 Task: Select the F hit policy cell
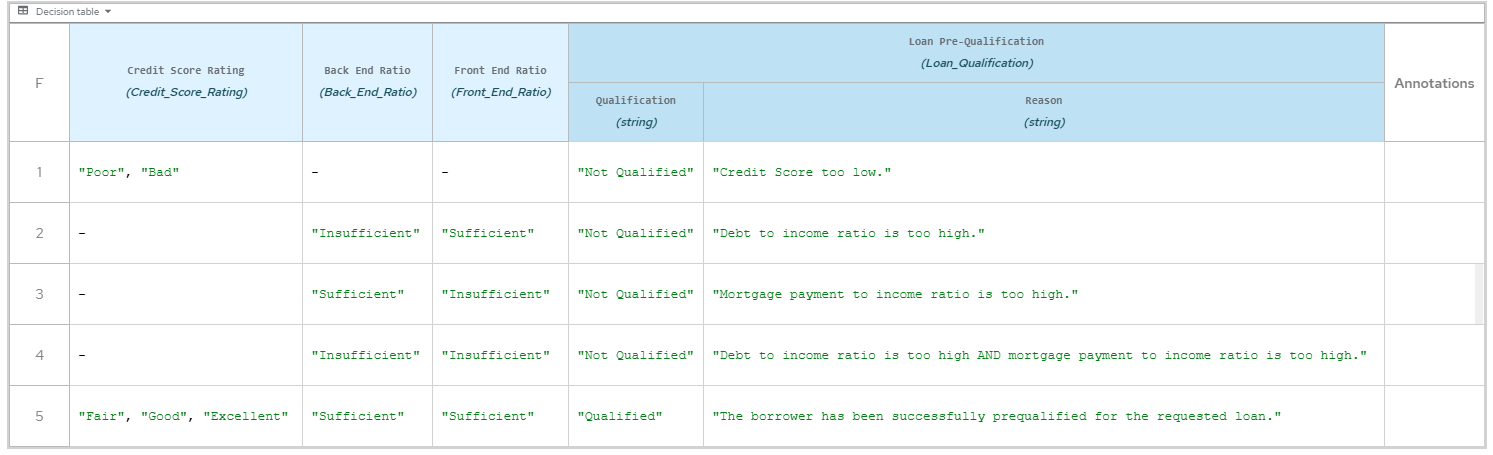[39, 83]
